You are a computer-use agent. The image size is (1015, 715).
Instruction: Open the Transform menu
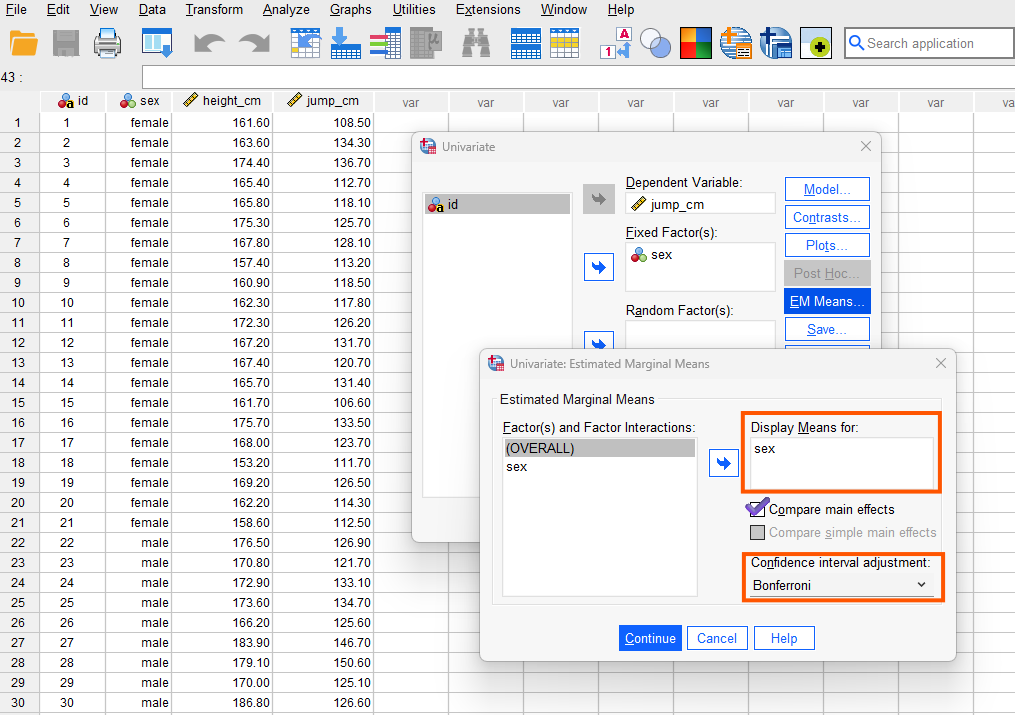[213, 10]
